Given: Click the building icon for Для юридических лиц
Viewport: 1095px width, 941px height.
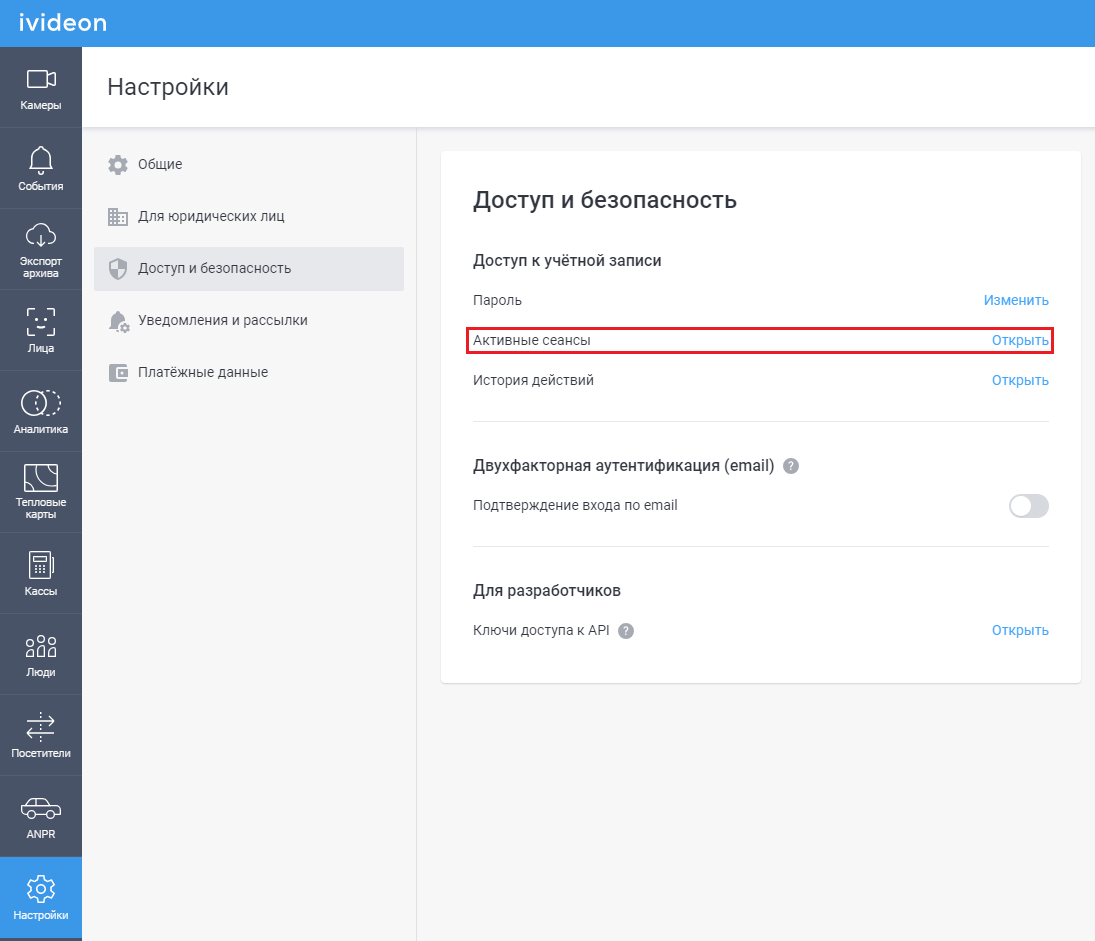Looking at the screenshot, I should pyautogui.click(x=118, y=217).
